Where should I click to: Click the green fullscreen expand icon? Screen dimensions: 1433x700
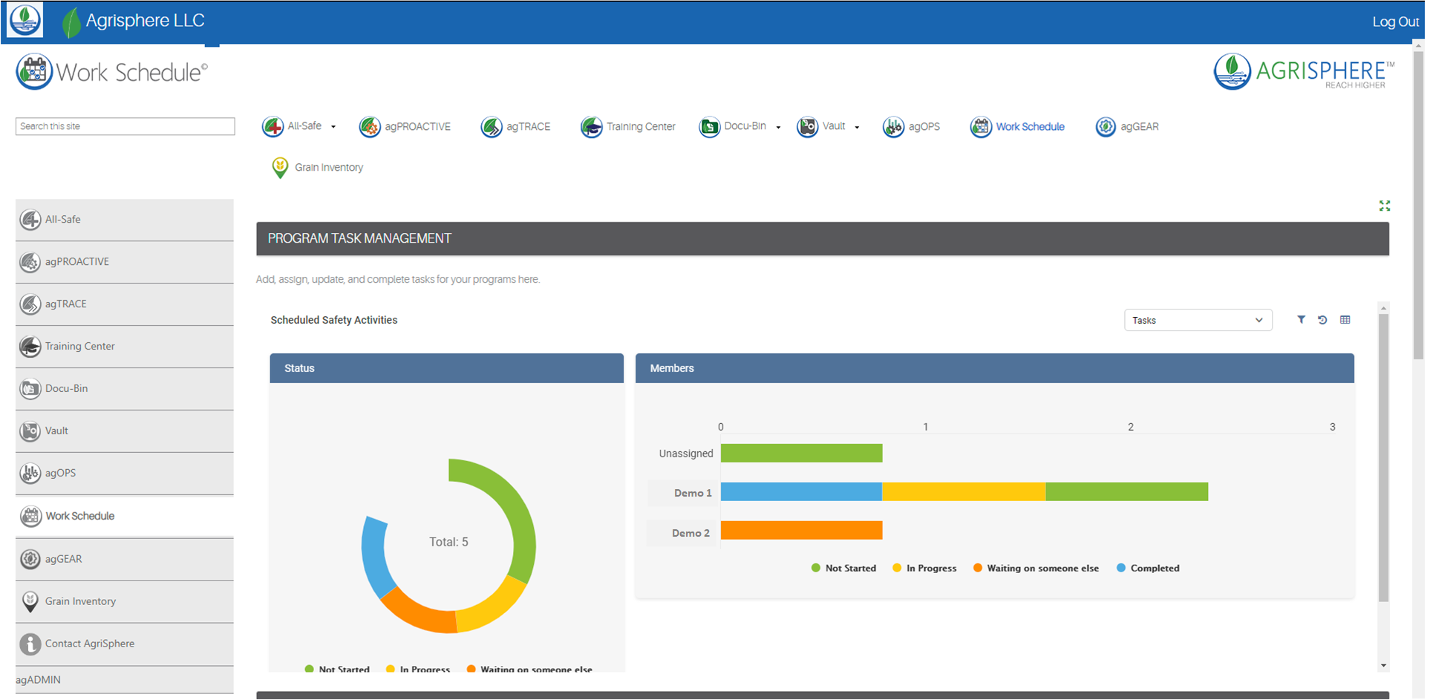click(x=1384, y=206)
